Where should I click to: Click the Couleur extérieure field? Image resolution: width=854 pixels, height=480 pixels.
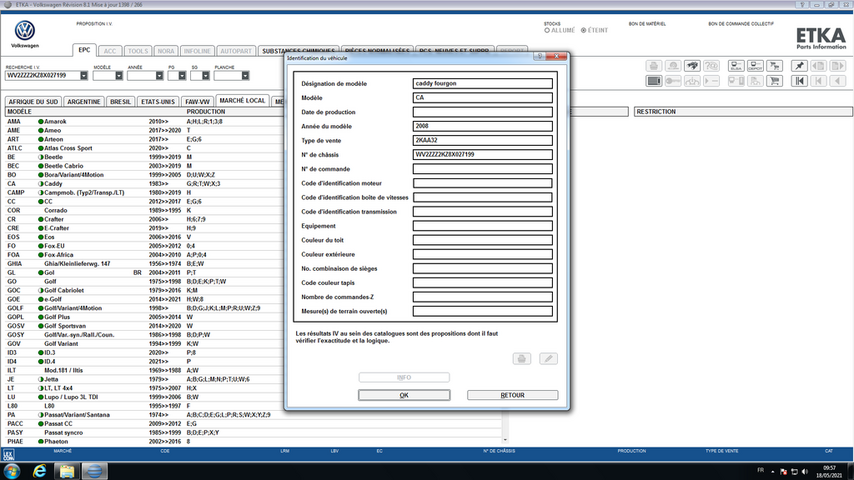pyautogui.click(x=483, y=254)
